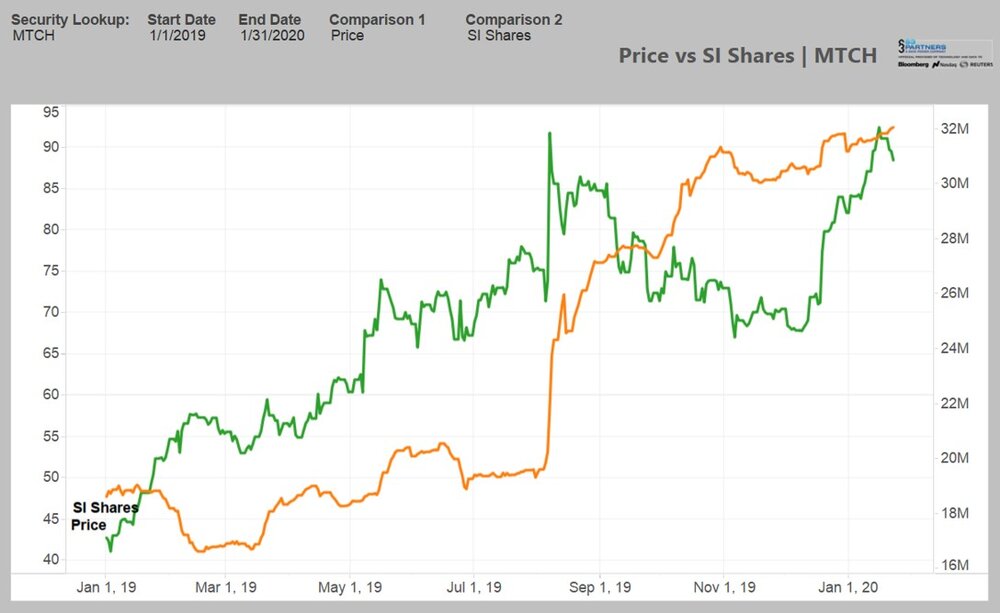Click the Security Lookup label
Image resolution: width=1000 pixels, height=613 pixels.
(x=70, y=20)
